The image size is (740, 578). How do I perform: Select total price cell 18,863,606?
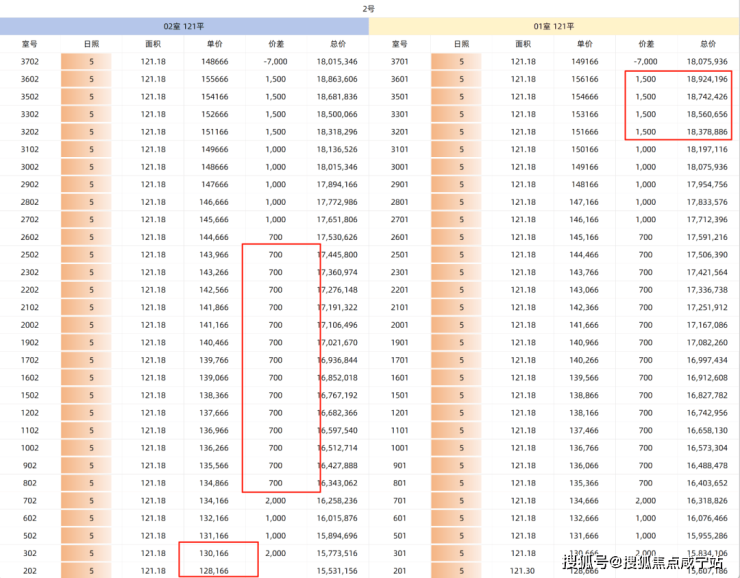(x=336, y=79)
